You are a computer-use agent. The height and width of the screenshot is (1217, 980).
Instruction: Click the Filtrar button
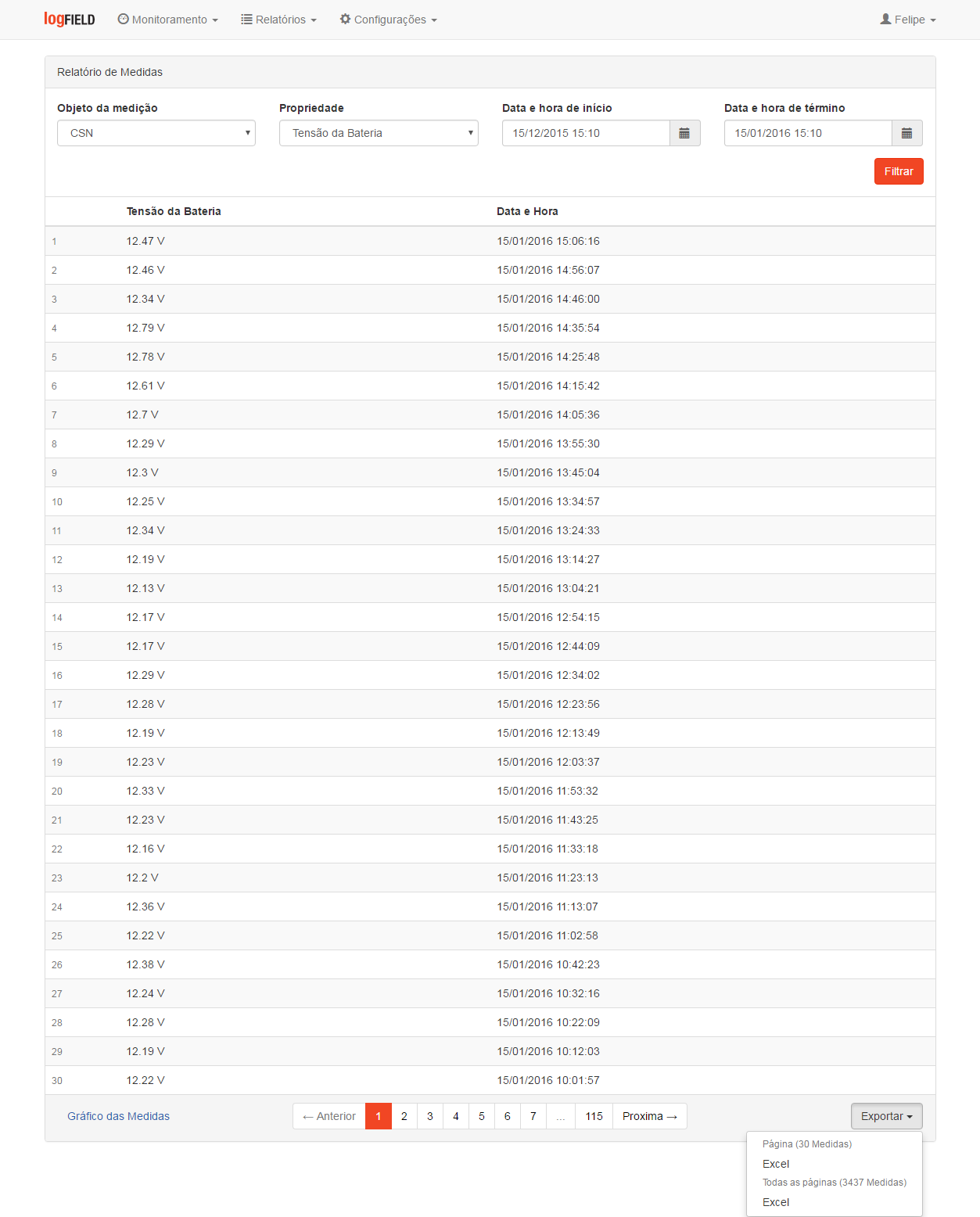tap(899, 171)
